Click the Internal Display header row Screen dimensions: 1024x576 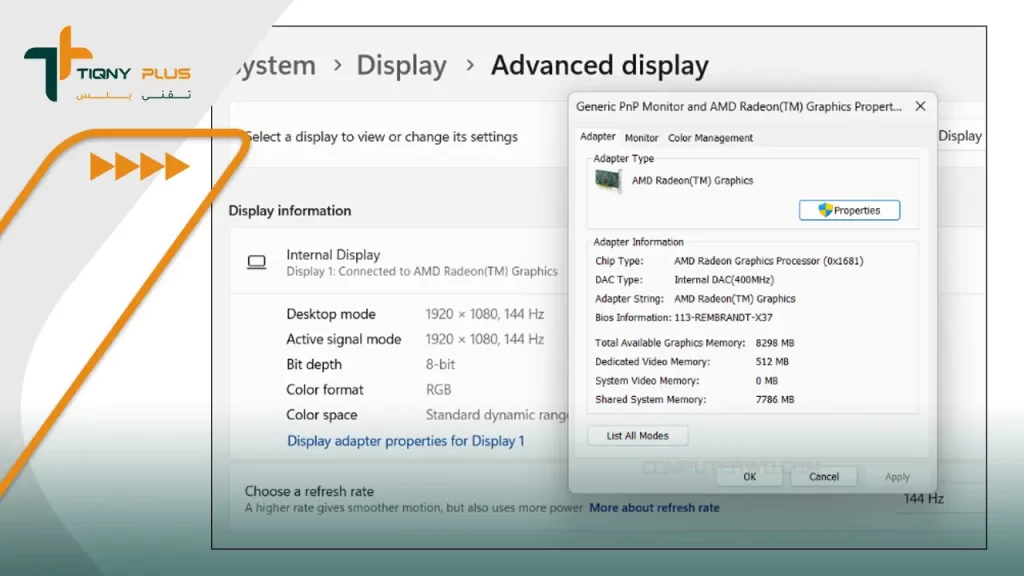[400, 262]
